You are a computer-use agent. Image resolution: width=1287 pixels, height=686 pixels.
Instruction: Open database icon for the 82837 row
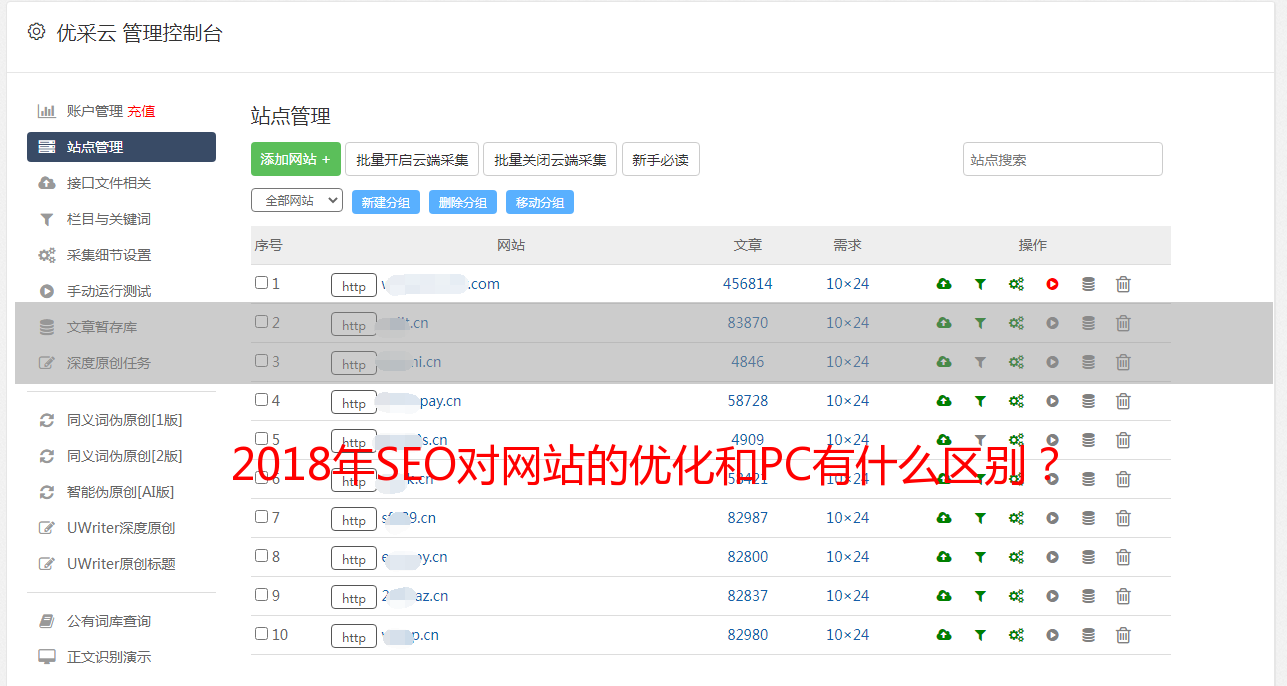point(1088,596)
